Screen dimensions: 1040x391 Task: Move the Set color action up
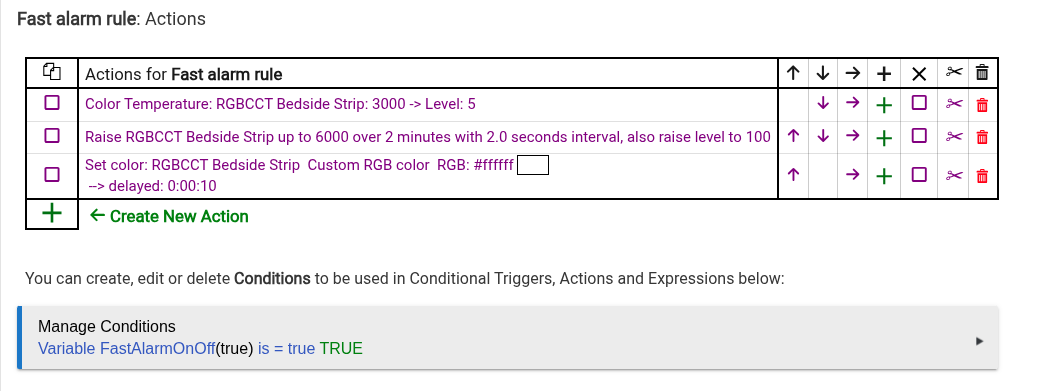(793, 175)
